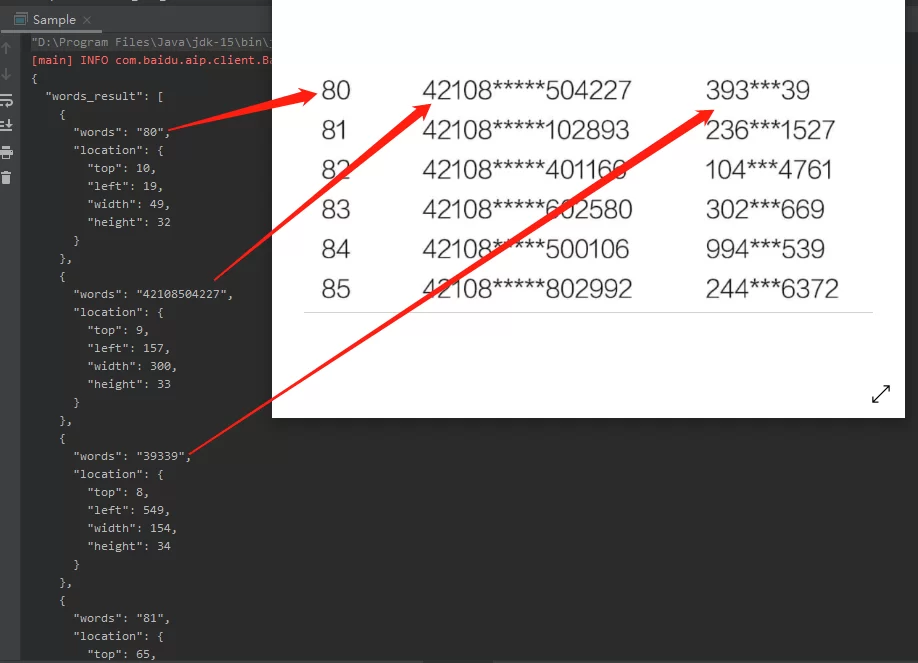Click the "words": "81" line
This screenshot has width=918, height=663.
tap(122, 618)
